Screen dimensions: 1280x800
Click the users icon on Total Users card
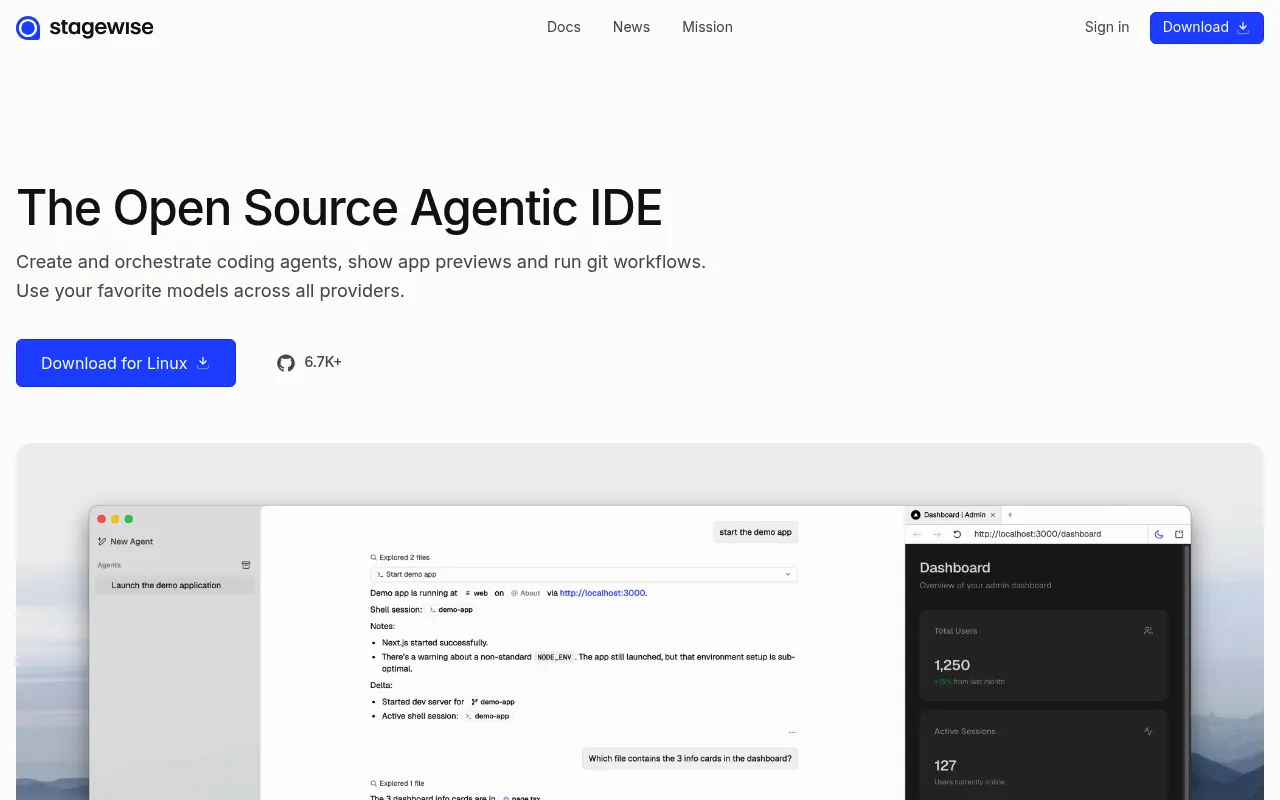(1148, 631)
